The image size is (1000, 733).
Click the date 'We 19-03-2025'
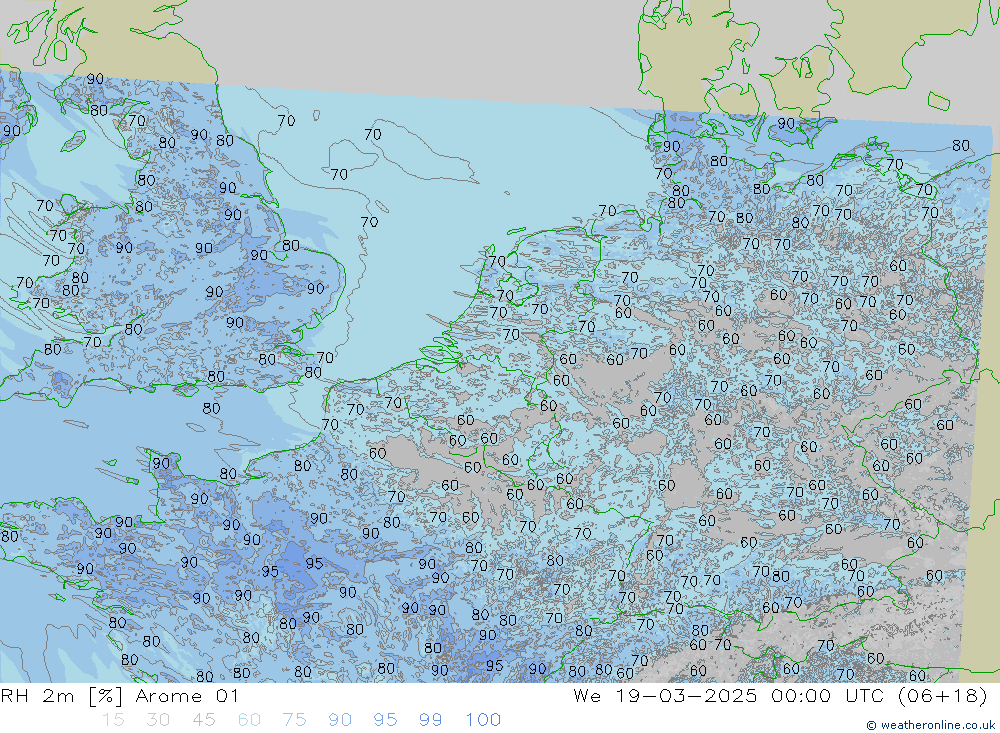coord(665,696)
